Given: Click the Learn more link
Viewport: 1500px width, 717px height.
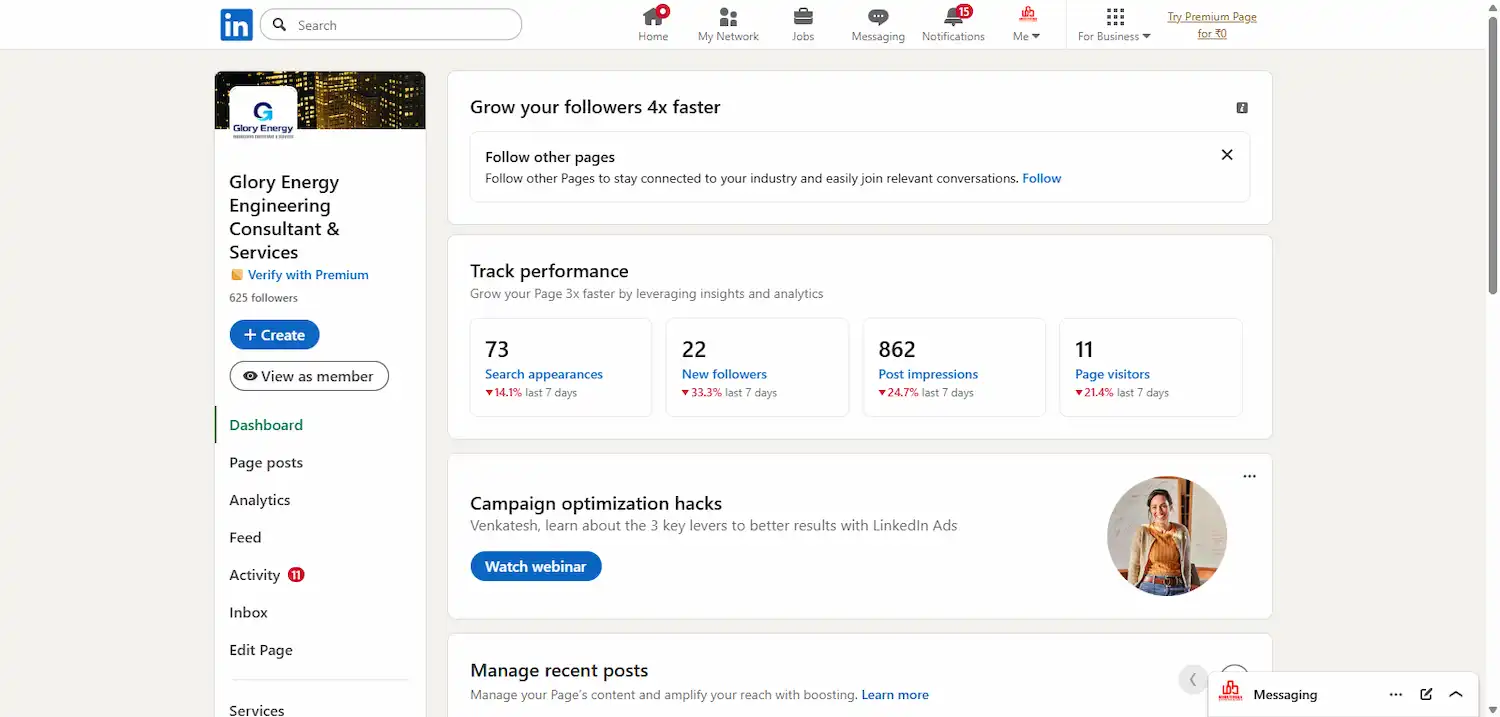Looking at the screenshot, I should click(895, 695).
